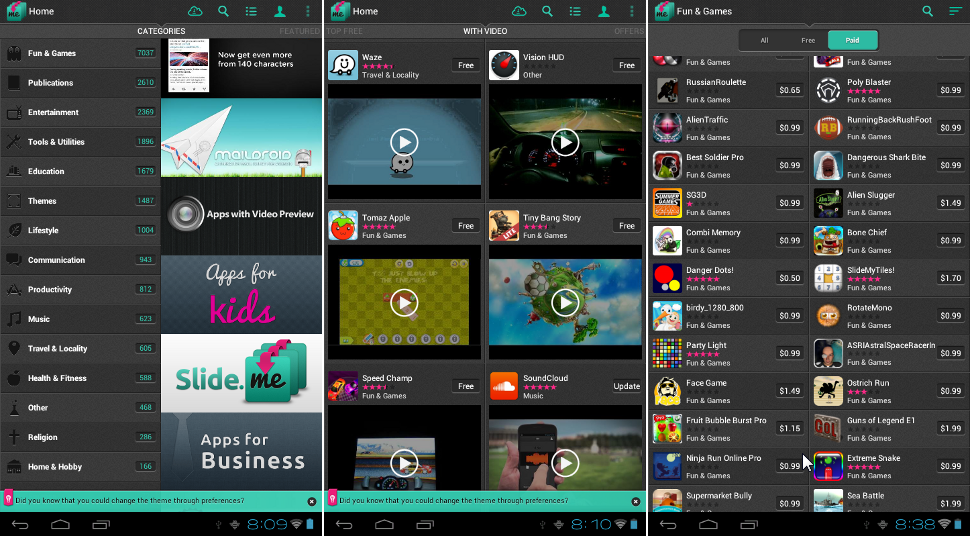Open the Speed Champ app icon
The image size is (970, 536).
click(343, 386)
